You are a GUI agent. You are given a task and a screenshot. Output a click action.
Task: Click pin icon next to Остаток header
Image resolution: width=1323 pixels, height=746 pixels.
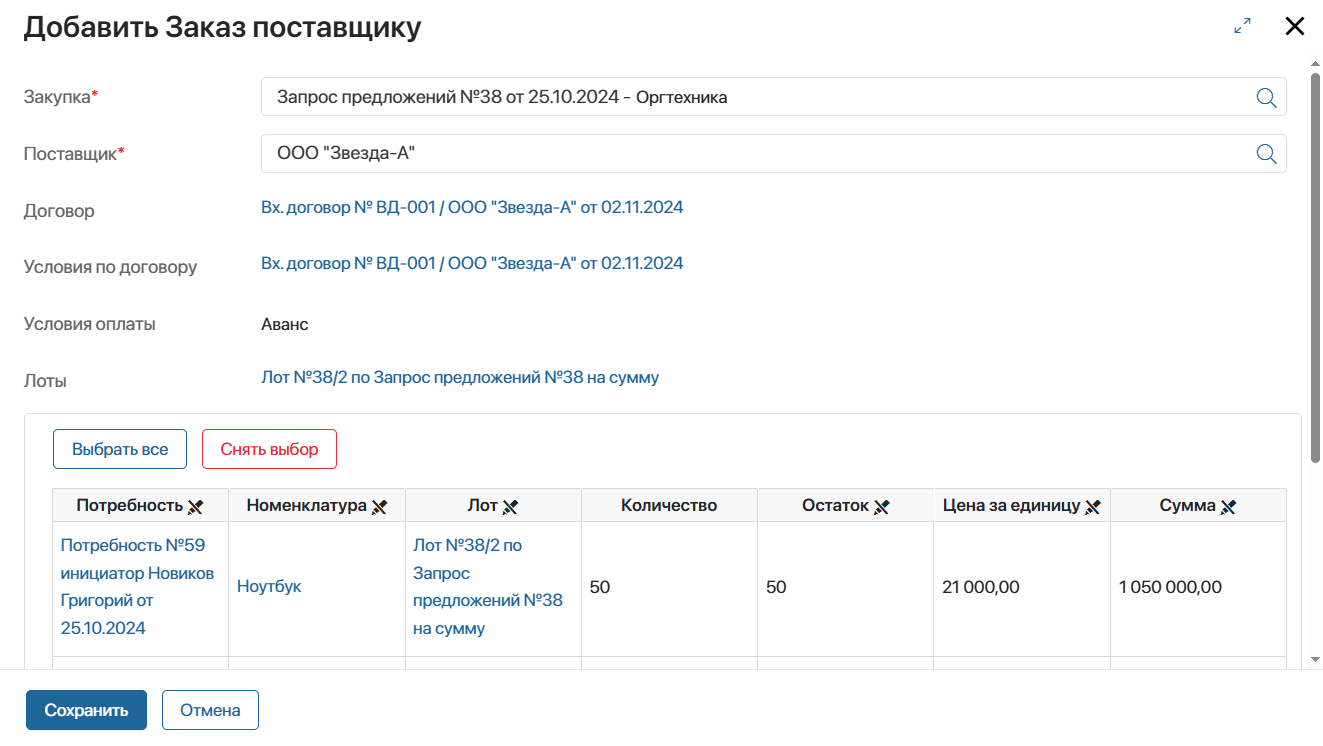(x=881, y=507)
